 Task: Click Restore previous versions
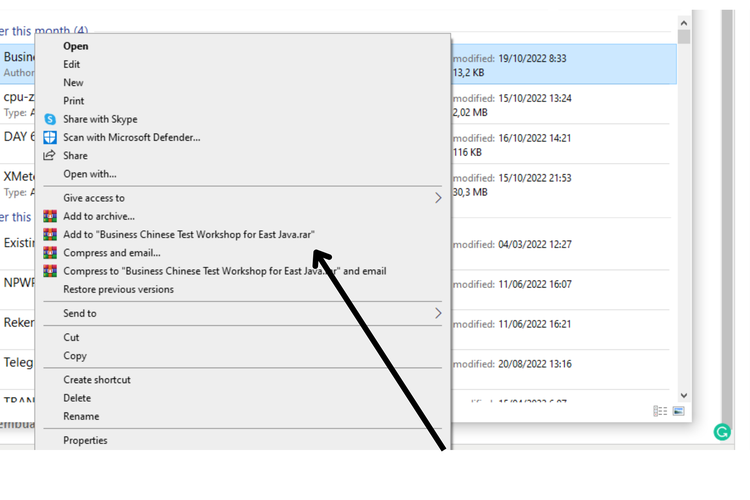tap(118, 289)
